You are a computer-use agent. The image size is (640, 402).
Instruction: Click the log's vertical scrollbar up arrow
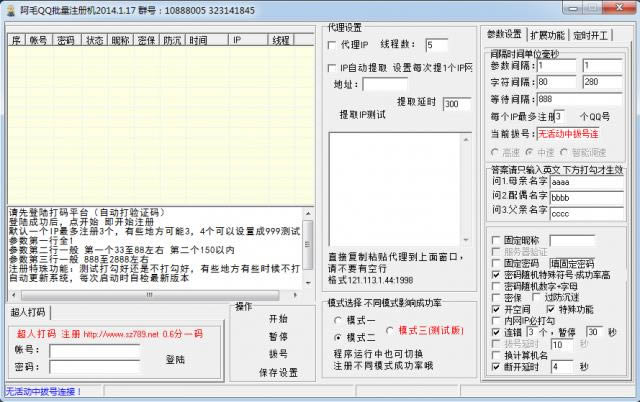308,213
